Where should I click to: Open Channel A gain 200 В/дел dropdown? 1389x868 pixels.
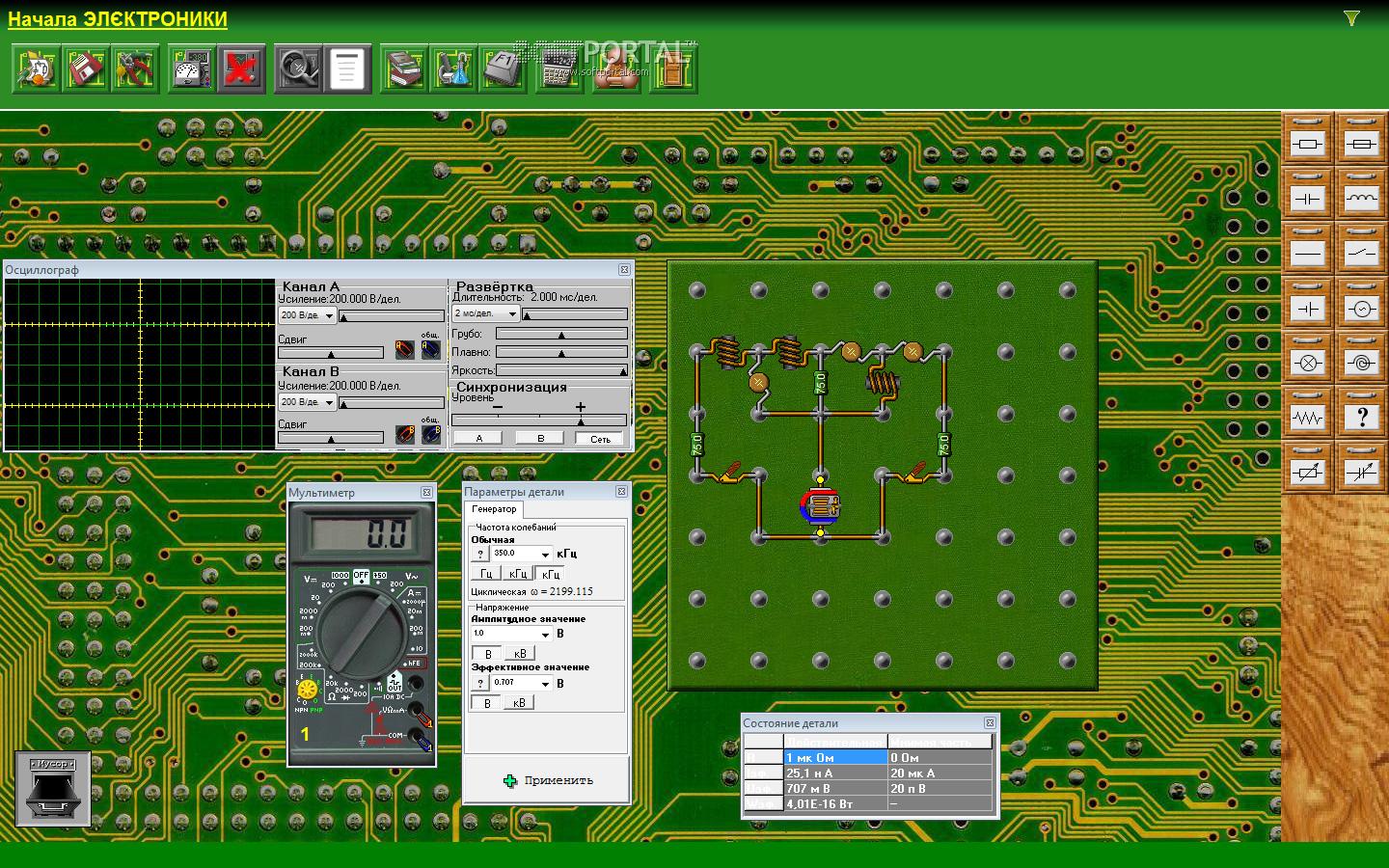coord(307,315)
